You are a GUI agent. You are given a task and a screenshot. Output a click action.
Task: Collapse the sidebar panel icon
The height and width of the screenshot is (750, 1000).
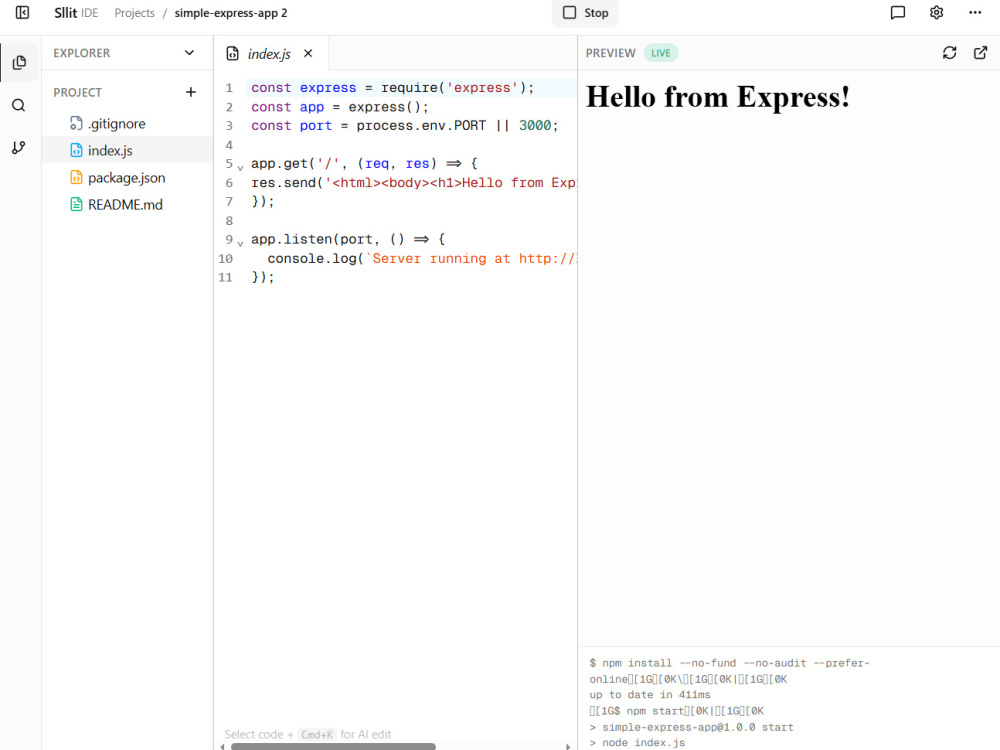(22, 13)
